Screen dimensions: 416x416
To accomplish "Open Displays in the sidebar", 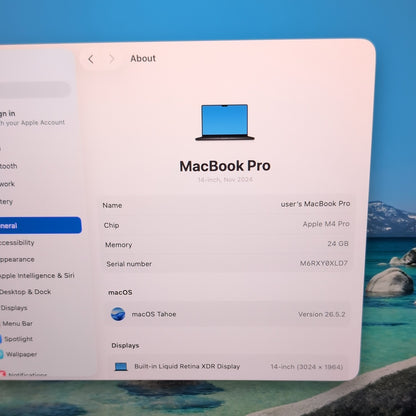I will 14,308.
